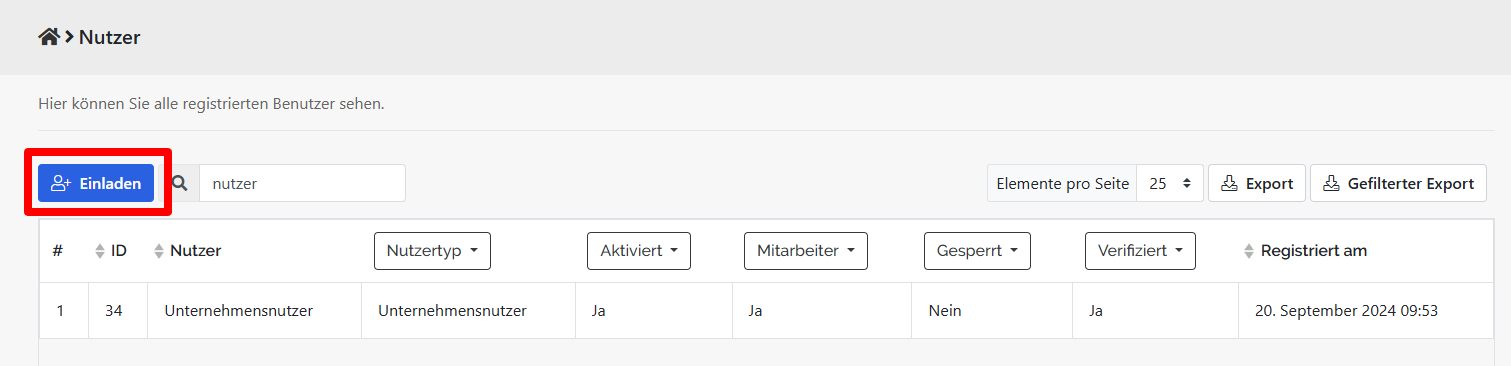Go to home via house icon
Viewport: 1511px width, 366px height.
coord(48,37)
